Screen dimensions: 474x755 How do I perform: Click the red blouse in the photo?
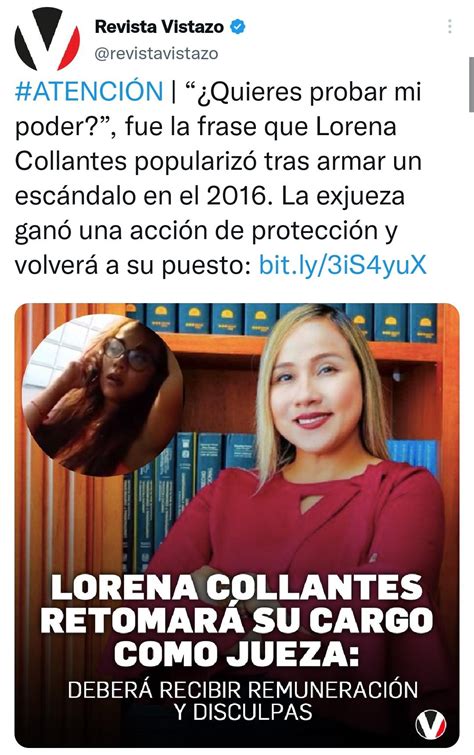coord(308,520)
